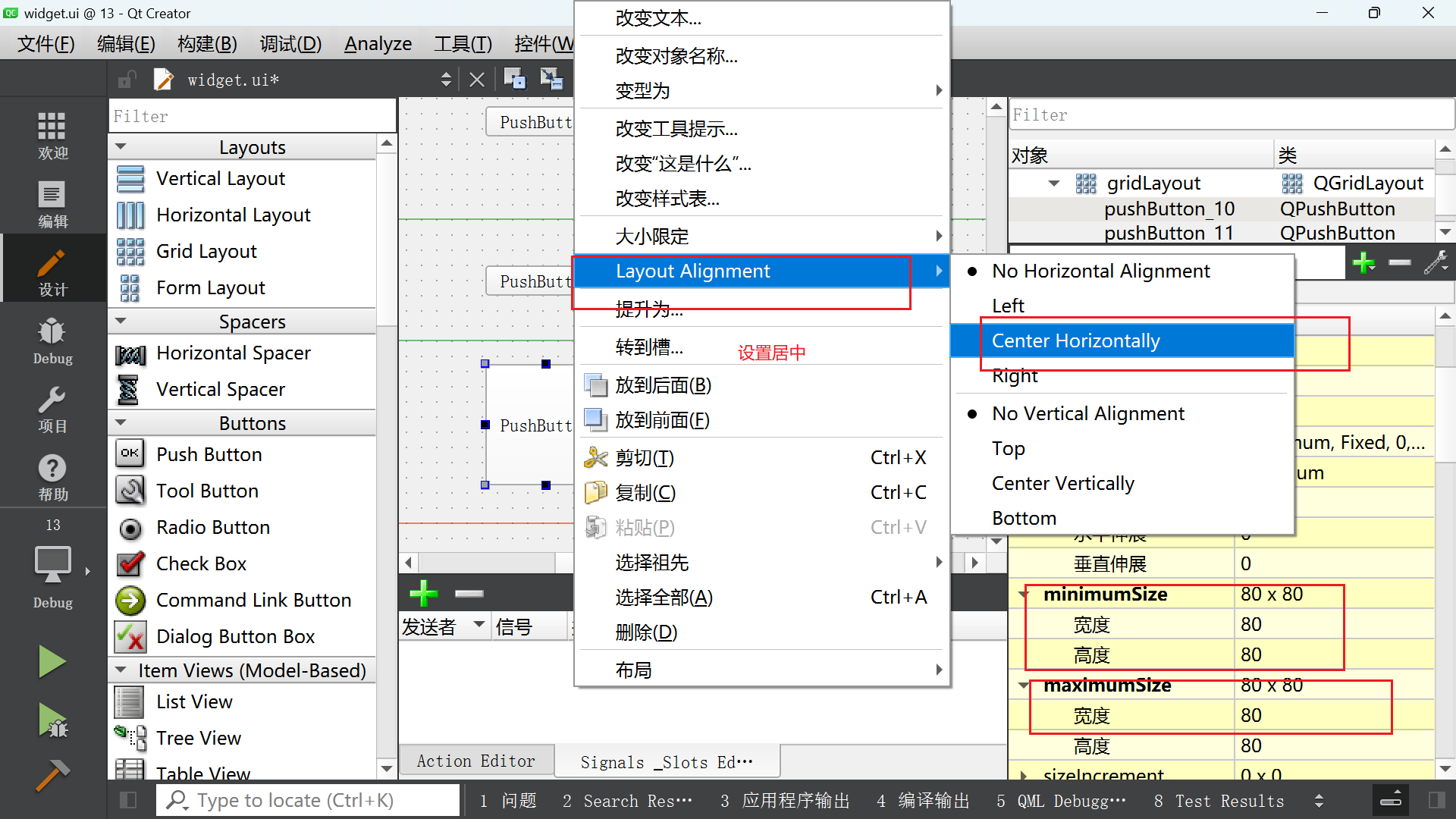Open the 8 Test Results pane

point(1219,801)
